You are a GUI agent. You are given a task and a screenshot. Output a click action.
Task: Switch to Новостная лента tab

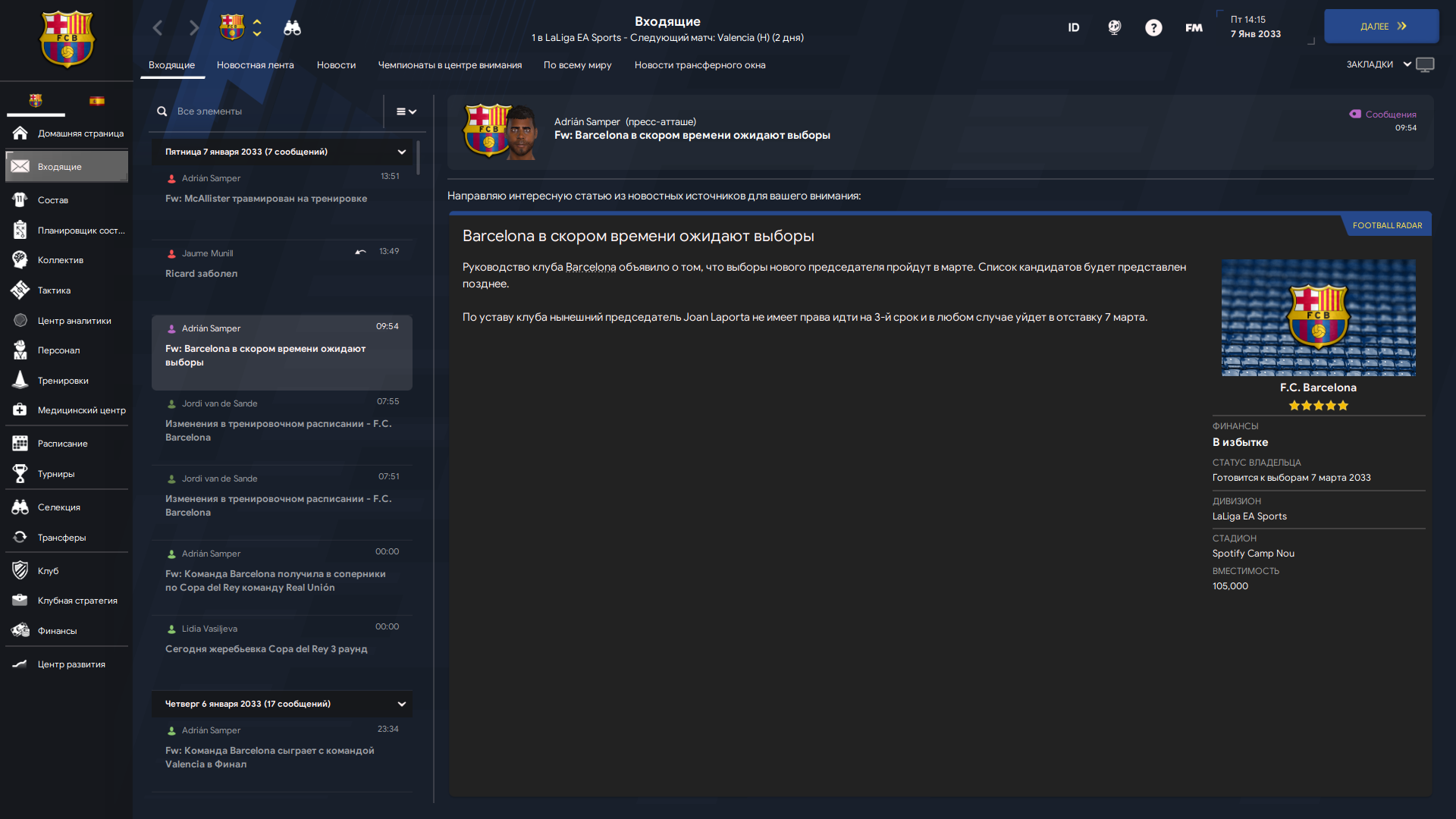tap(256, 65)
